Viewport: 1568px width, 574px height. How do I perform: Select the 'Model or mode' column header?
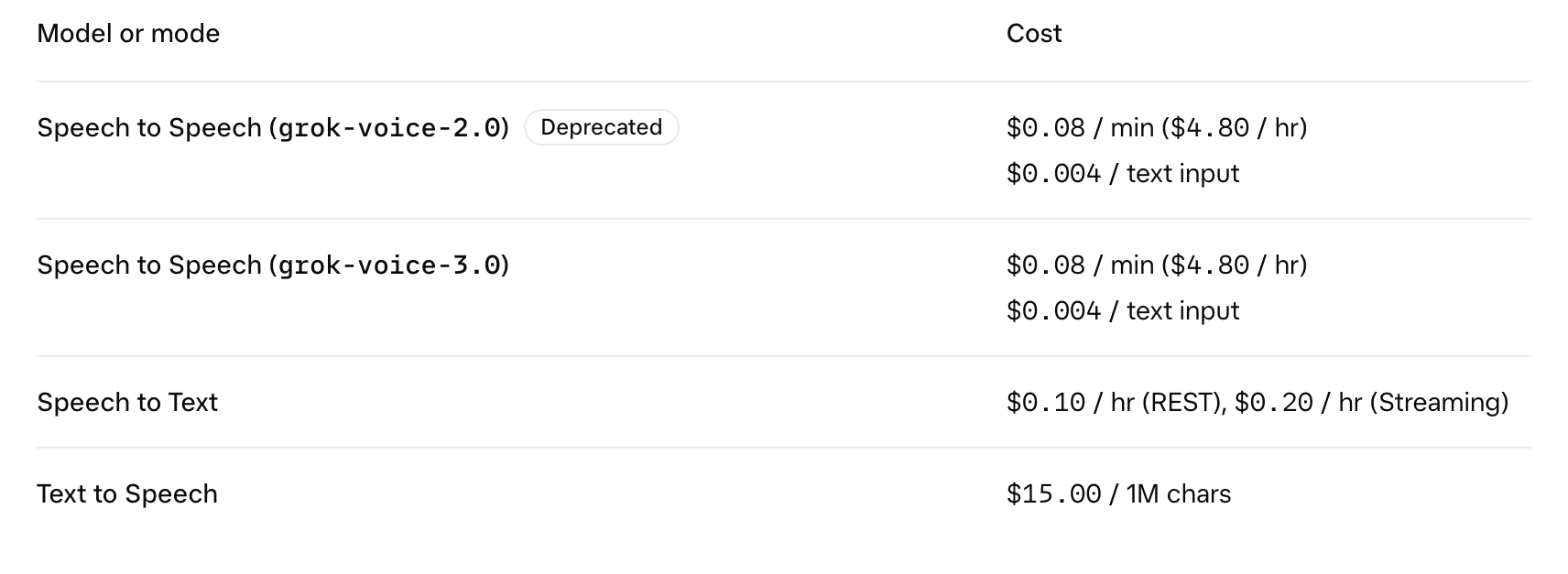point(128,34)
